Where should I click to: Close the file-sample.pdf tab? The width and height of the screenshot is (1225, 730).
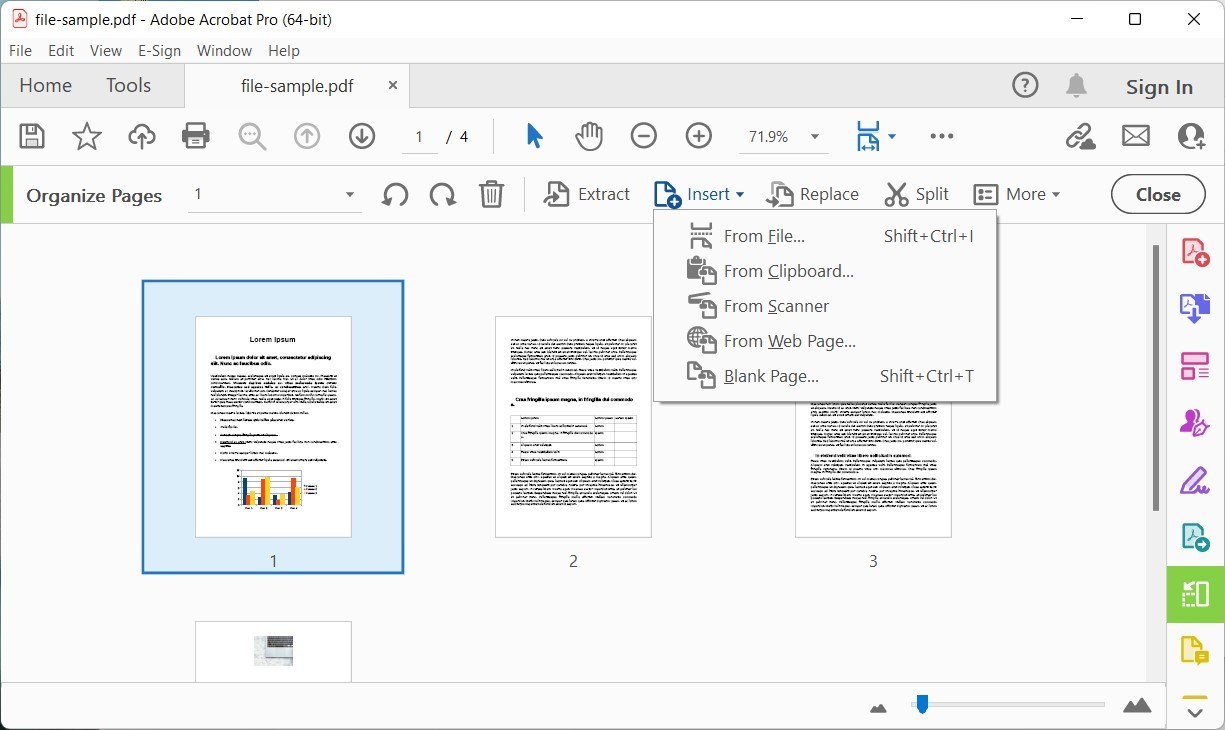point(393,86)
